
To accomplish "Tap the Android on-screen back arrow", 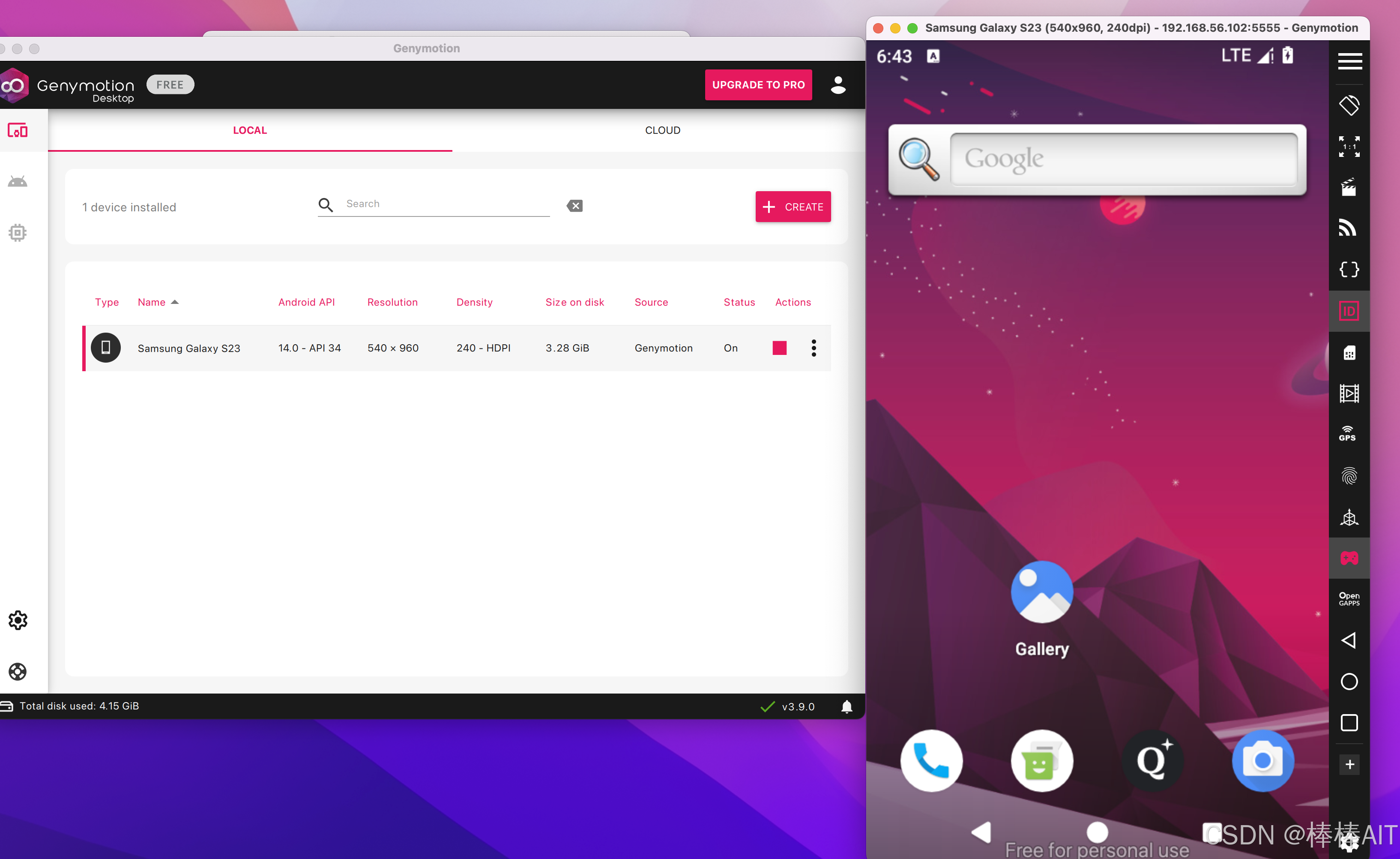I will coord(981,832).
